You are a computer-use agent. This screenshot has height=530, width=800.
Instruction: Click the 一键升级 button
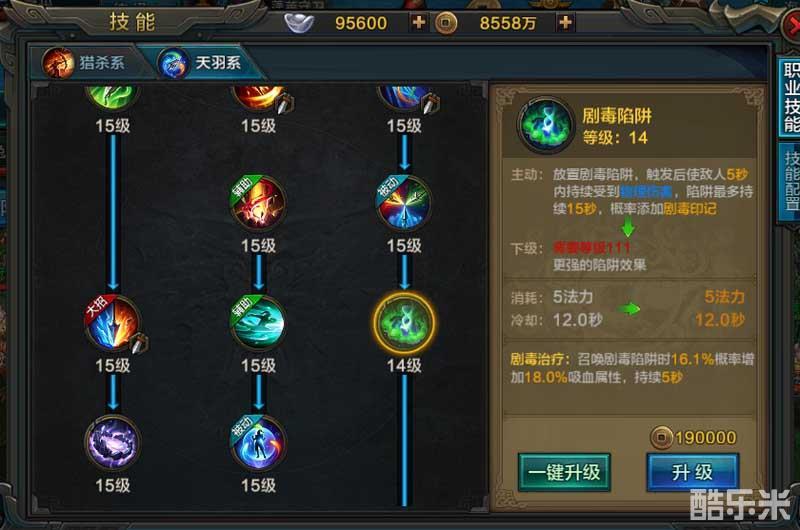coord(564,472)
